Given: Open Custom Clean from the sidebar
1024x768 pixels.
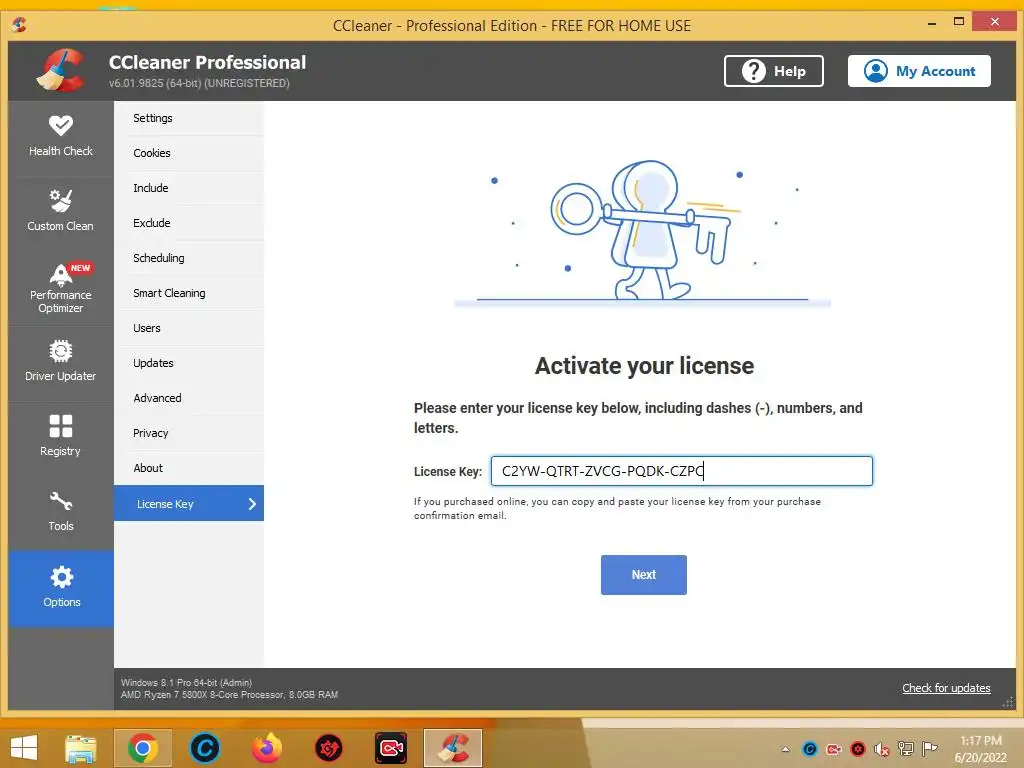Looking at the screenshot, I should [61, 211].
